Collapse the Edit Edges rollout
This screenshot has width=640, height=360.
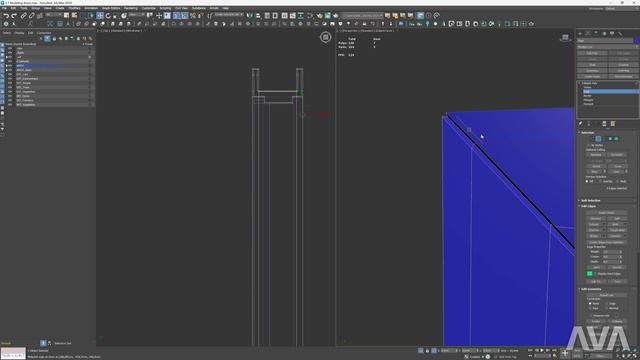(x=589, y=206)
